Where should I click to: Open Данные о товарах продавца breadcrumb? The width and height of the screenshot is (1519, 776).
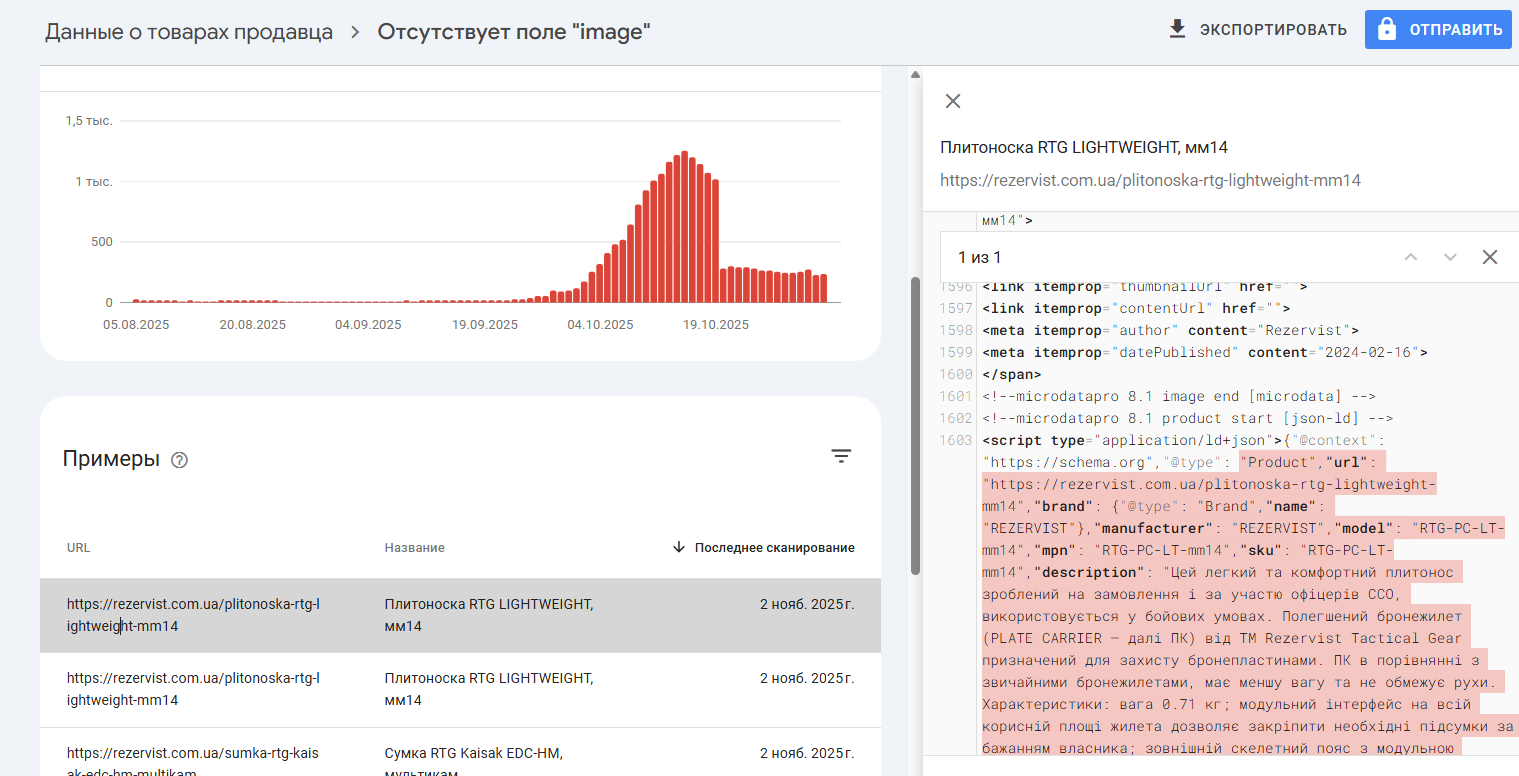tap(189, 32)
